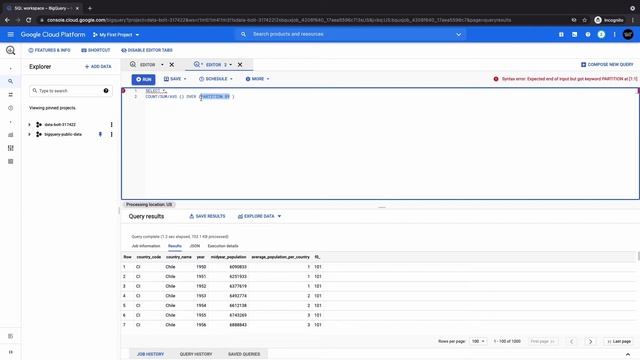Go to previous results page arrow
The image size is (640, 360).
[571, 341]
